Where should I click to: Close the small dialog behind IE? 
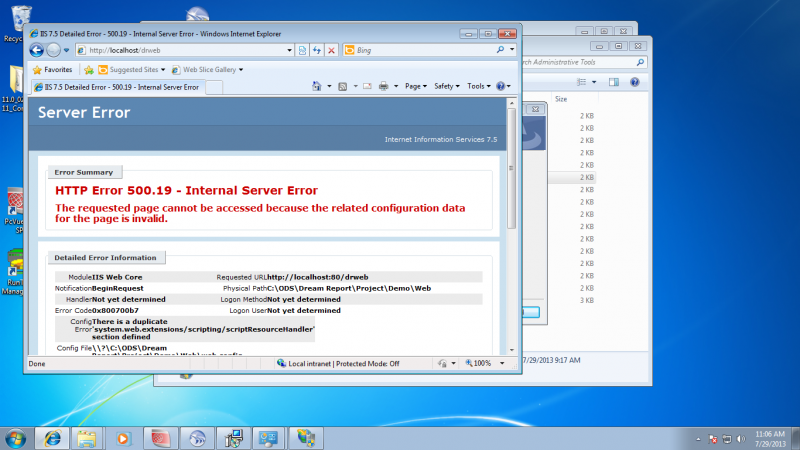coord(535,109)
